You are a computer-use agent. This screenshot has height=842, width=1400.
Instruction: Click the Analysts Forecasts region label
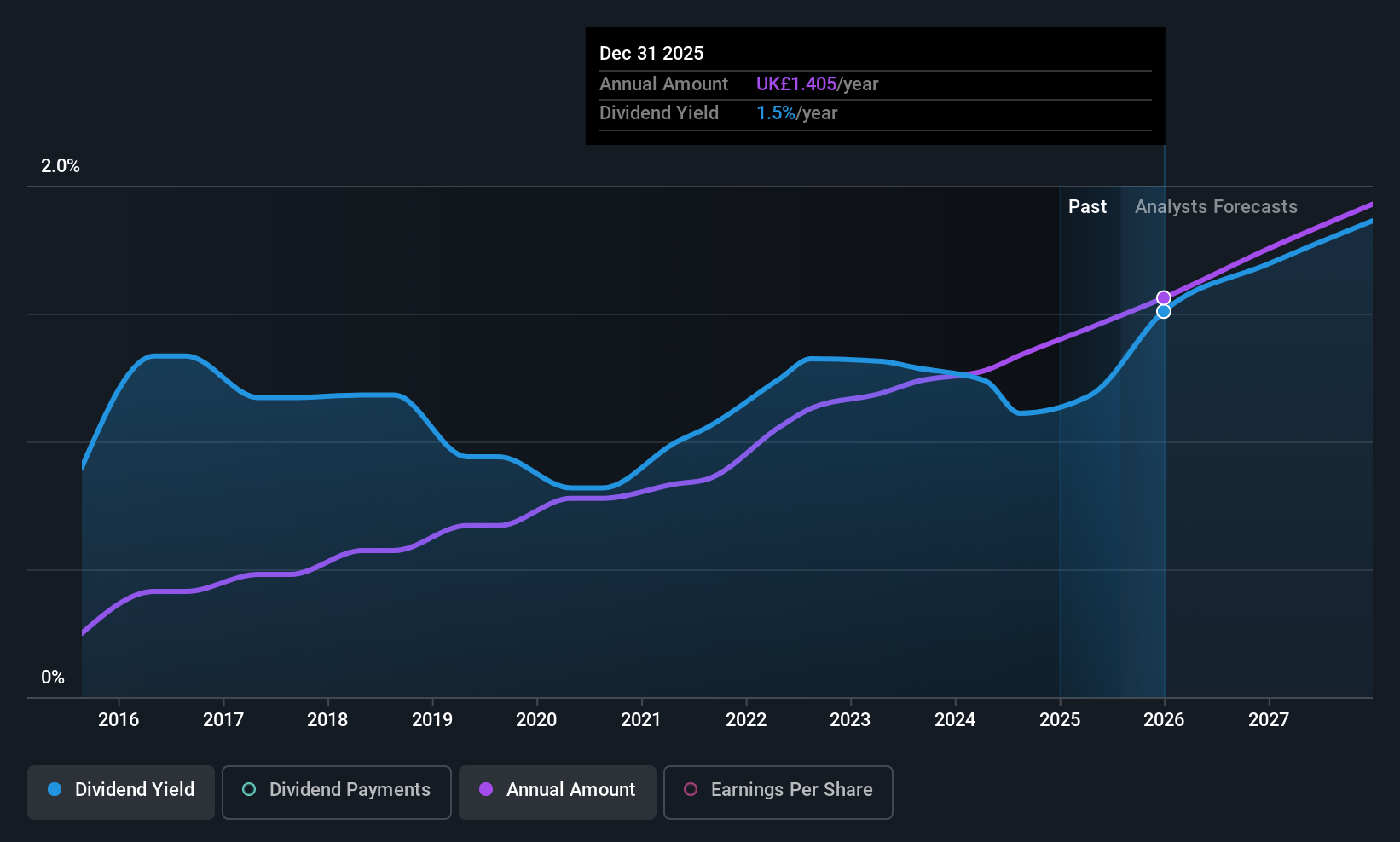point(1216,207)
